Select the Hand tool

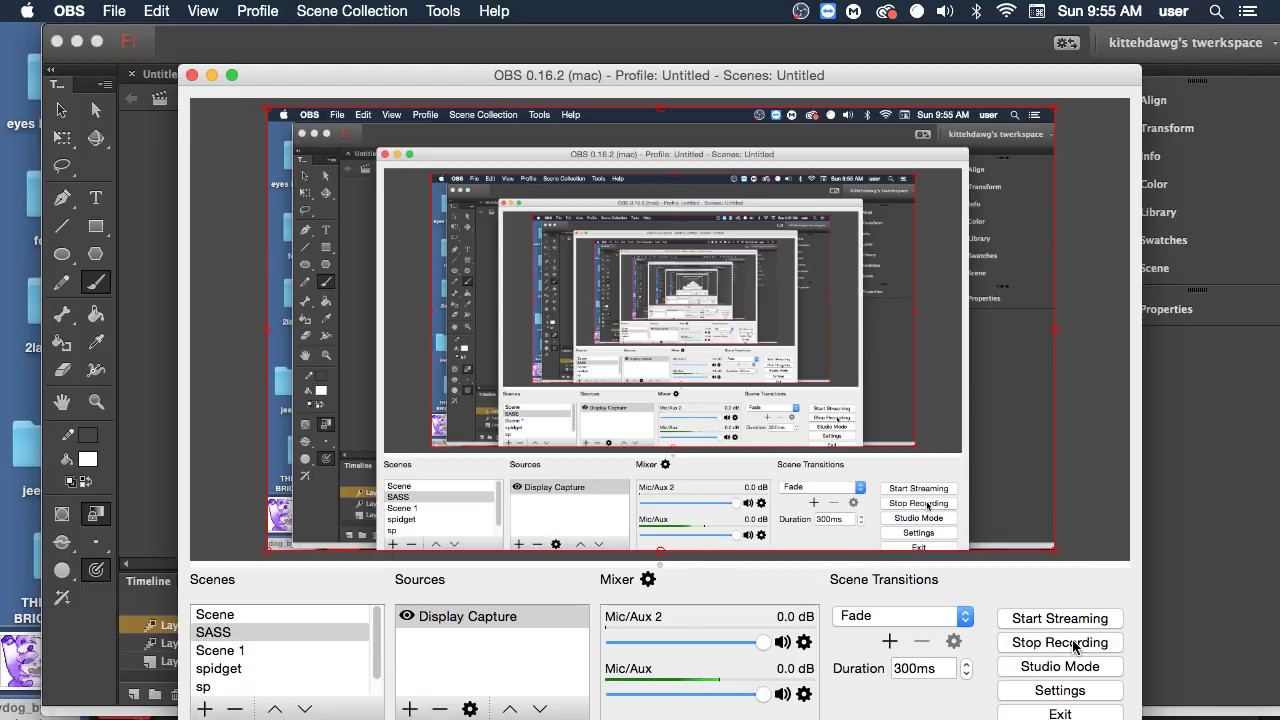[62, 401]
